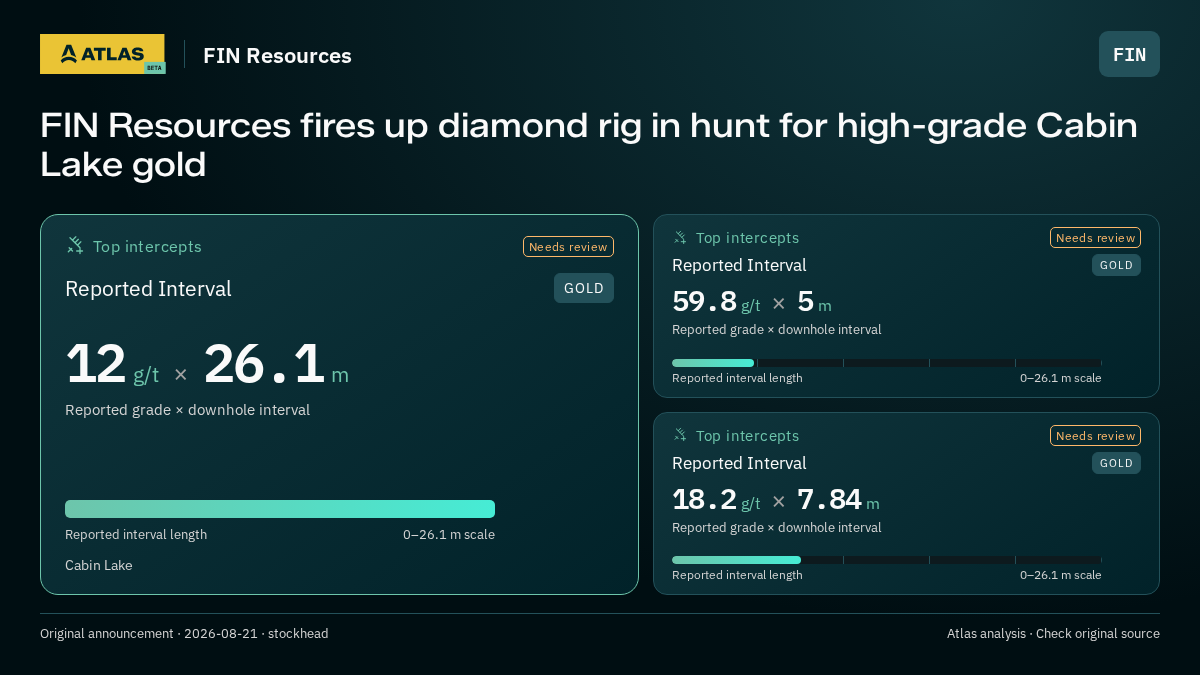Click the drill icon in the 12 g/t card
Viewport: 1200px width, 675px height.
point(75,246)
